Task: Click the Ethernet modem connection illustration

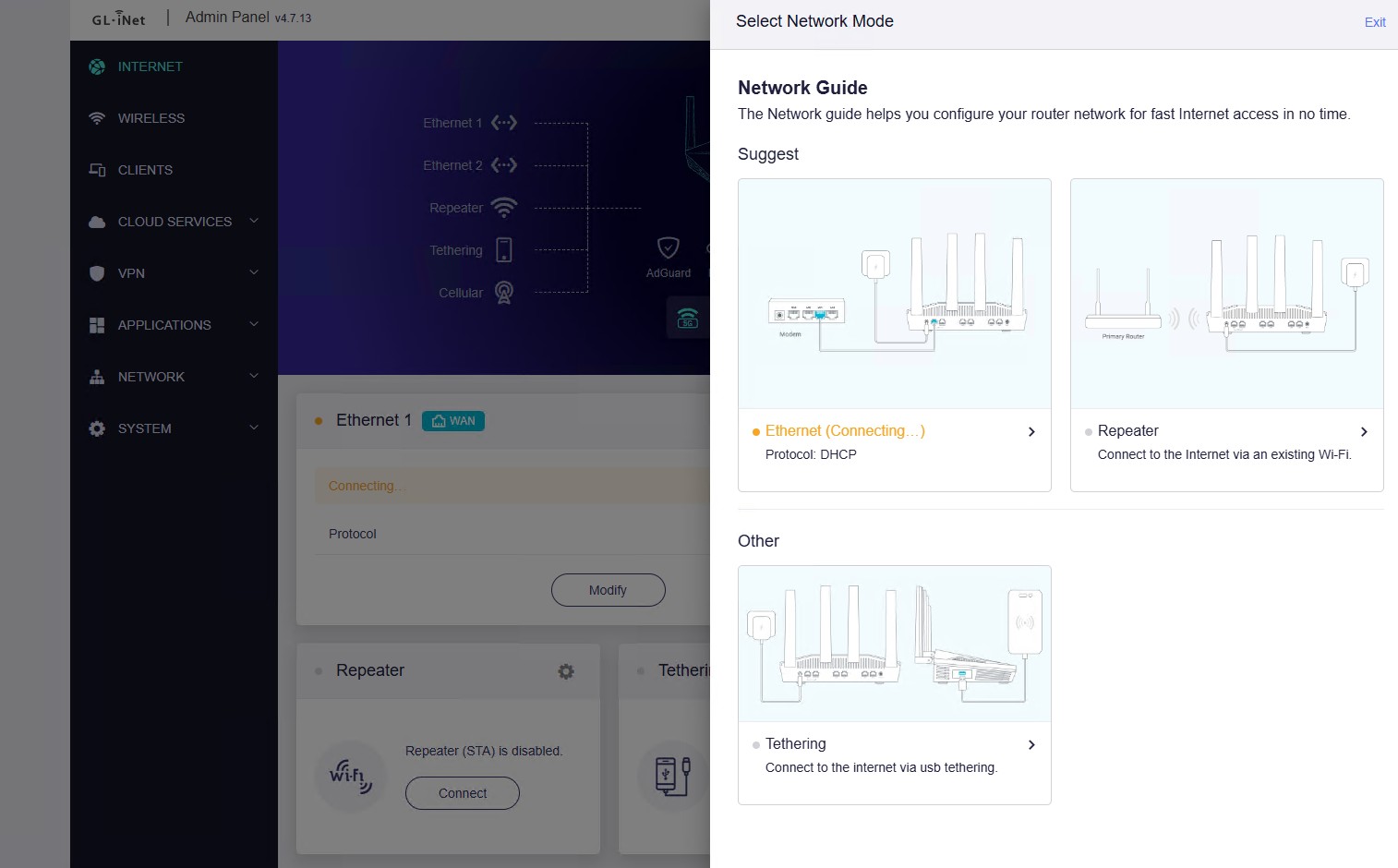Action: pyautogui.click(x=895, y=294)
